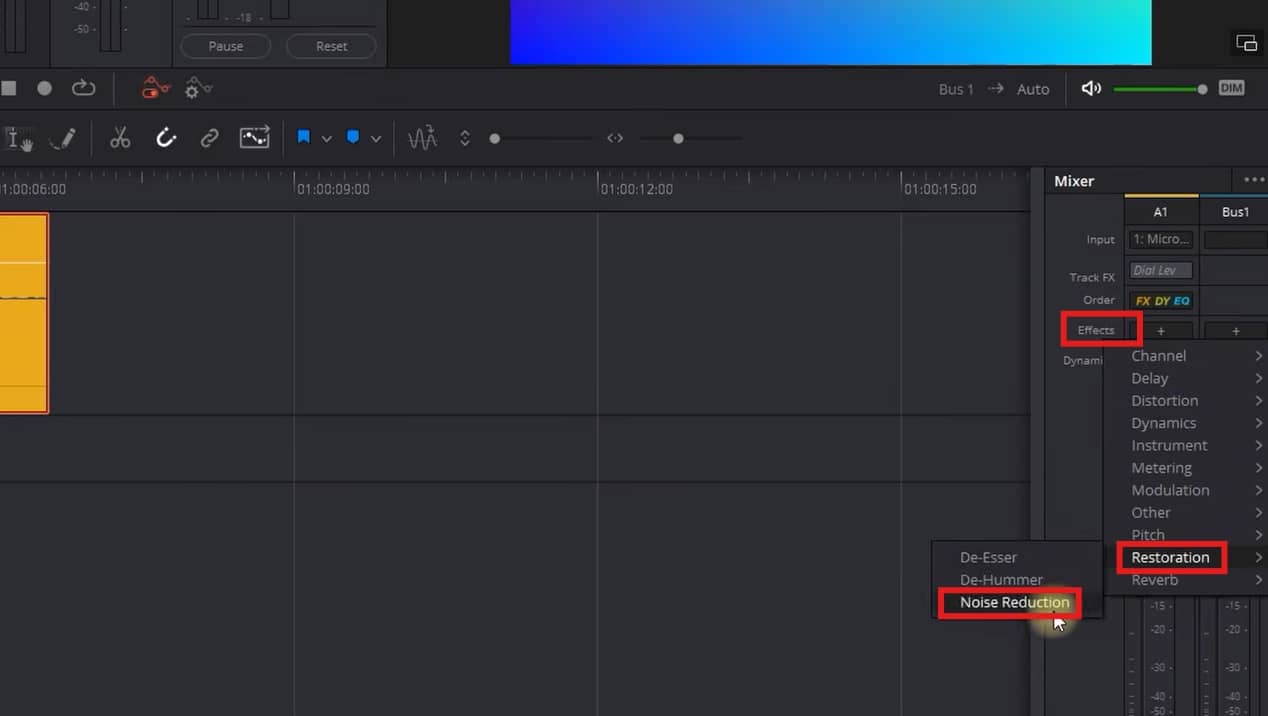Viewport: 1268px width, 716px height.
Task: Select the Range selection hand tool
Action: pyautogui.click(x=20, y=139)
